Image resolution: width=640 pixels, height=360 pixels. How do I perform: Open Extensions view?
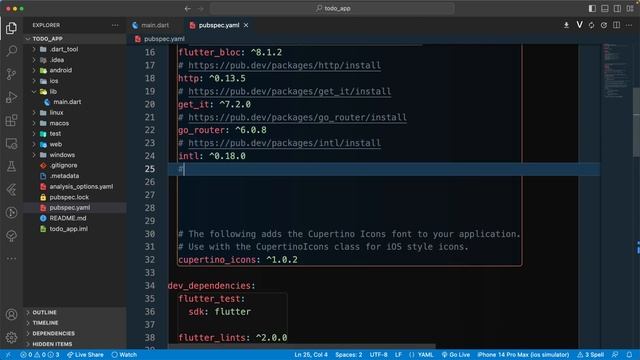click(x=11, y=120)
